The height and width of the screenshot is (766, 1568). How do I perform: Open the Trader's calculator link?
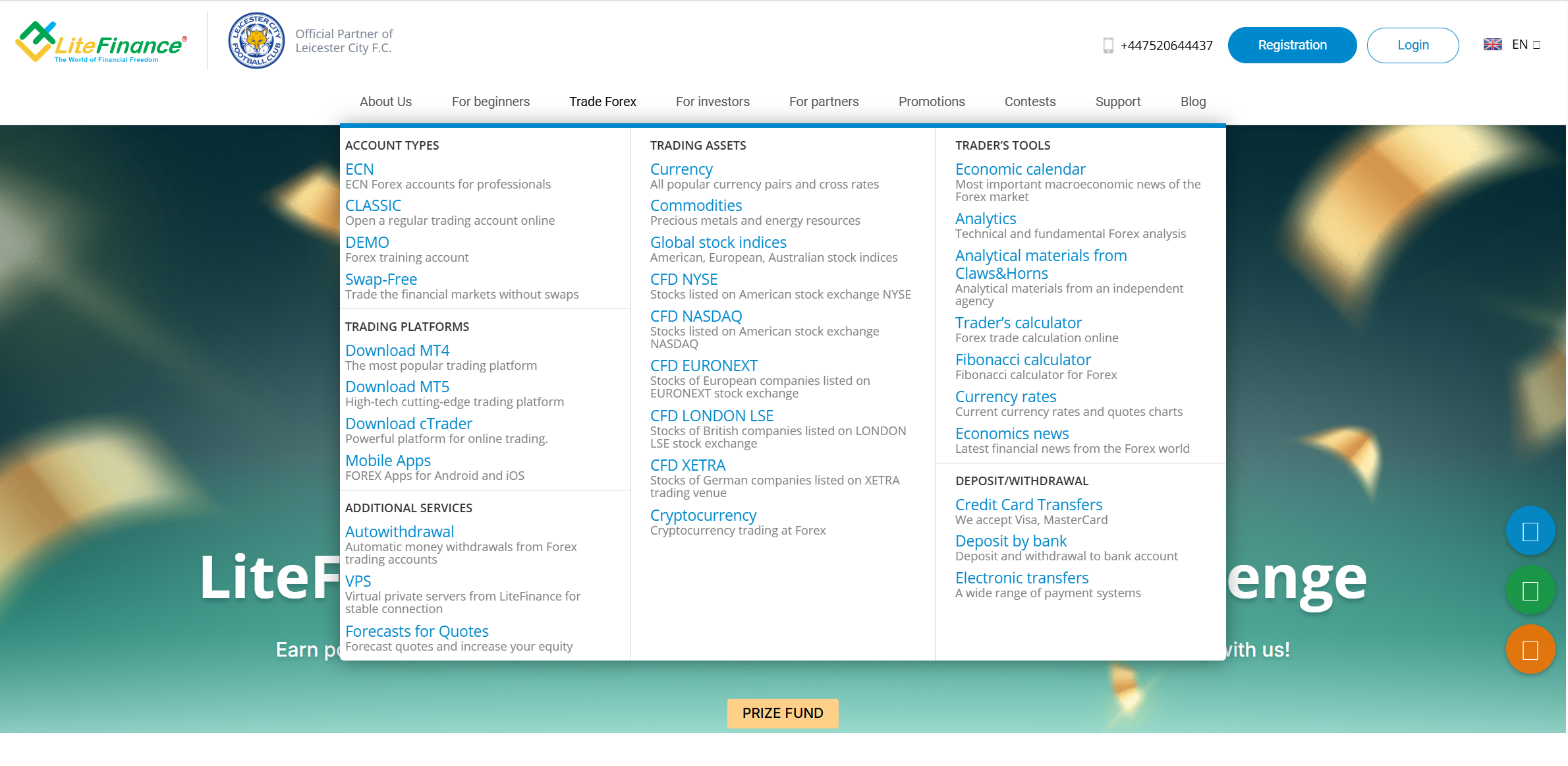1018,323
